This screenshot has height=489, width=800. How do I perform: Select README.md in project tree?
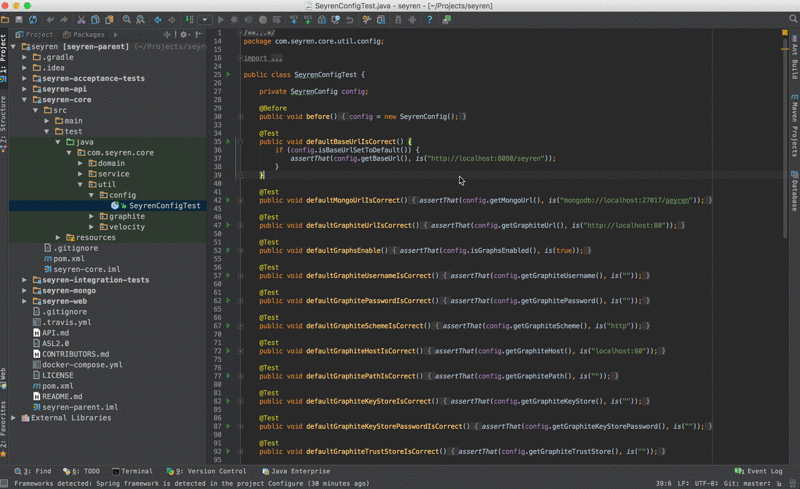tap(62, 396)
